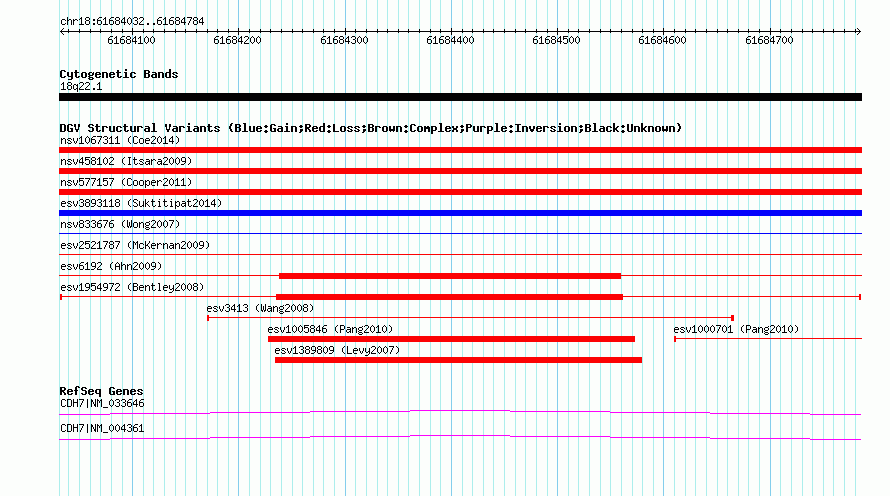Select variant label esv3893118 (Suktitipat2014)

[141, 203]
